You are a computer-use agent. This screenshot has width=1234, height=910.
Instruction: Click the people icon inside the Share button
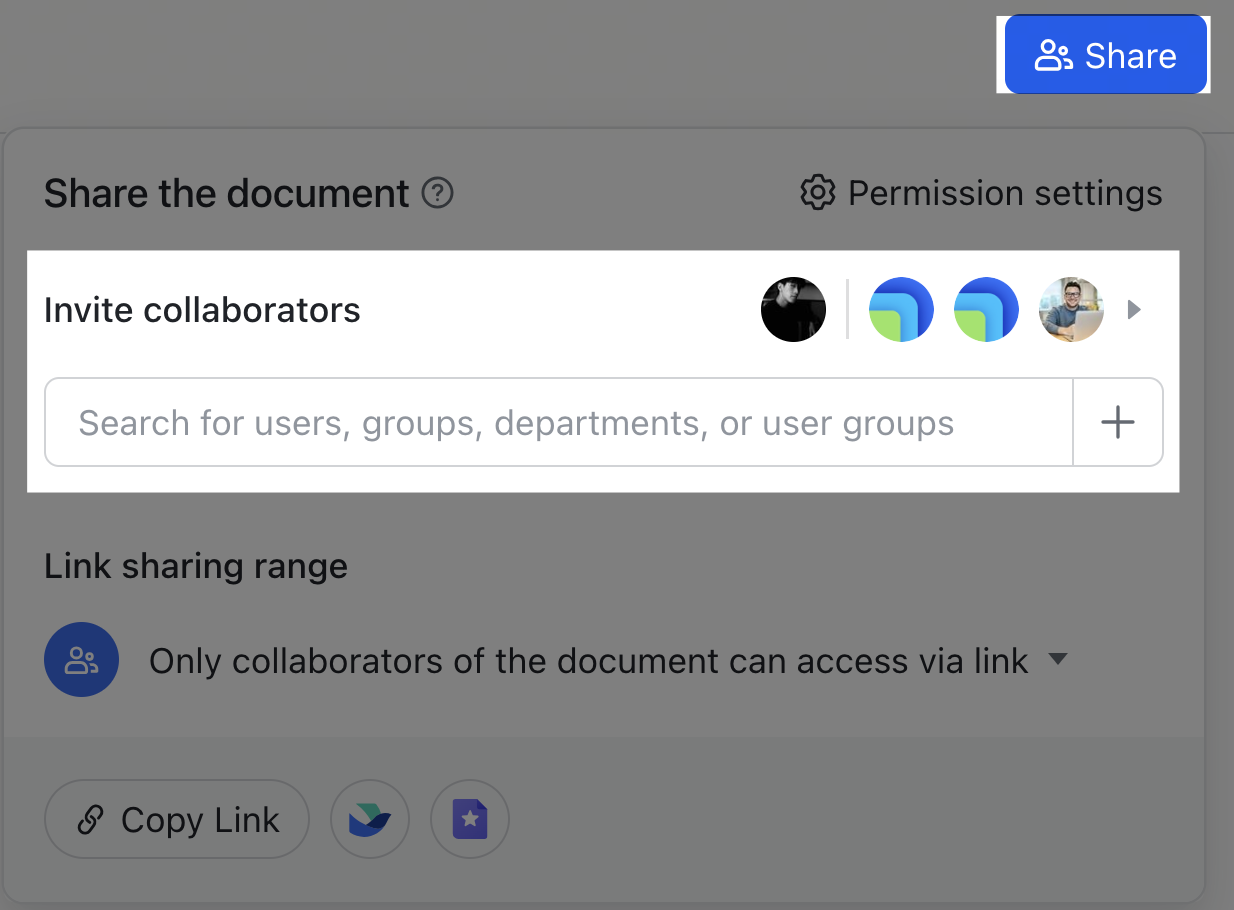click(x=1052, y=55)
